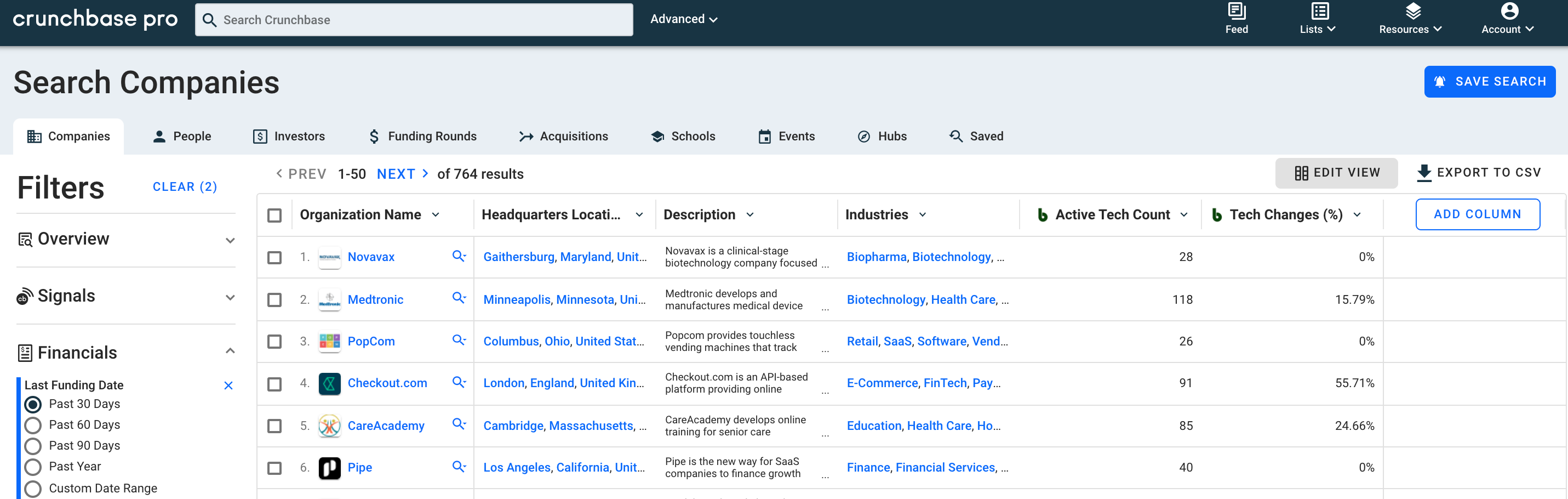Remove Last Funding Date filter with X

pyautogui.click(x=228, y=385)
